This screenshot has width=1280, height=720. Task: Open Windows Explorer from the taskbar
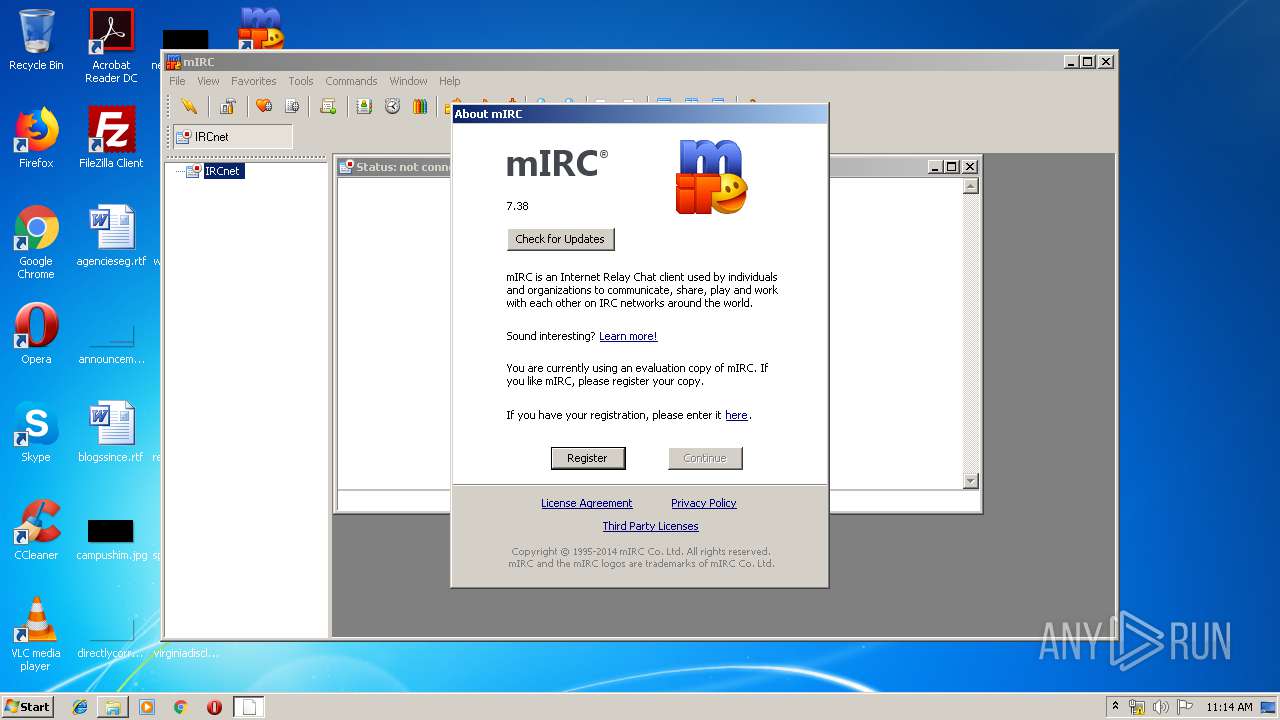(x=113, y=707)
